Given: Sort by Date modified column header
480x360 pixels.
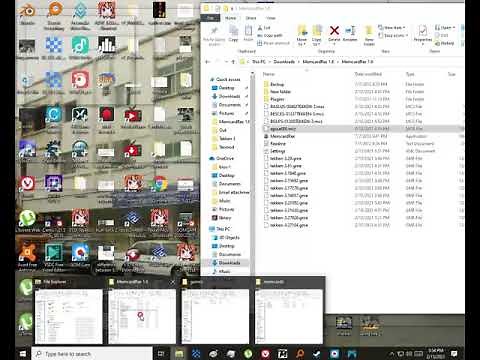Looking at the screenshot, I should click(368, 74).
